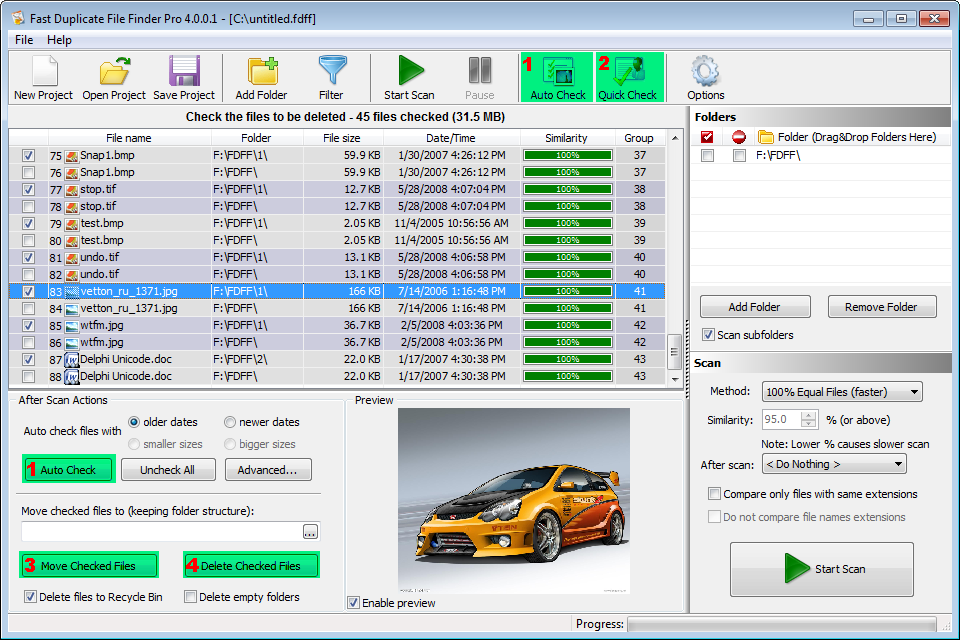Check the box for row 86 wtfm.jpg
This screenshot has width=960, height=640.
pyautogui.click(x=28, y=342)
